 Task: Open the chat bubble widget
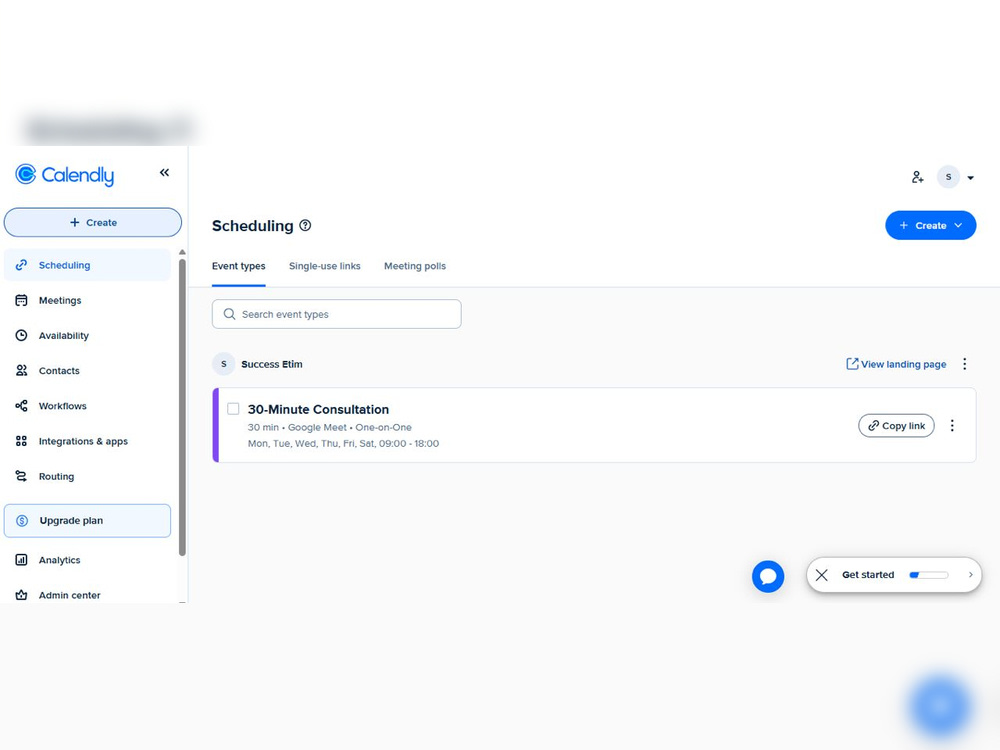click(x=768, y=576)
